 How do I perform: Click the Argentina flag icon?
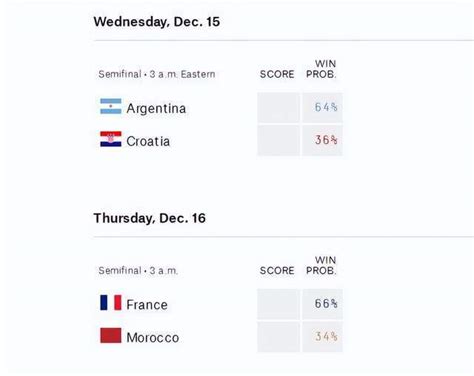[111, 106]
